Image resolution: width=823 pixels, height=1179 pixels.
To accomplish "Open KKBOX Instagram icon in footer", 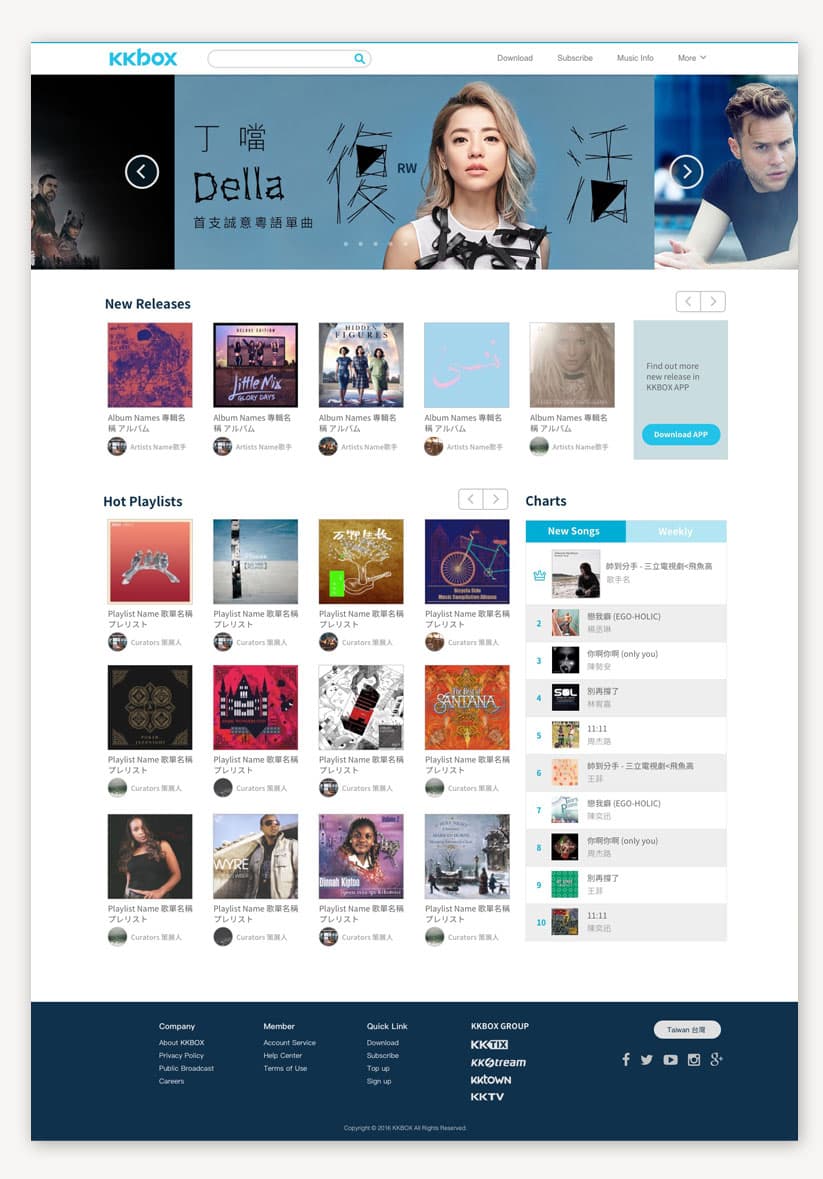I will coord(694,1059).
